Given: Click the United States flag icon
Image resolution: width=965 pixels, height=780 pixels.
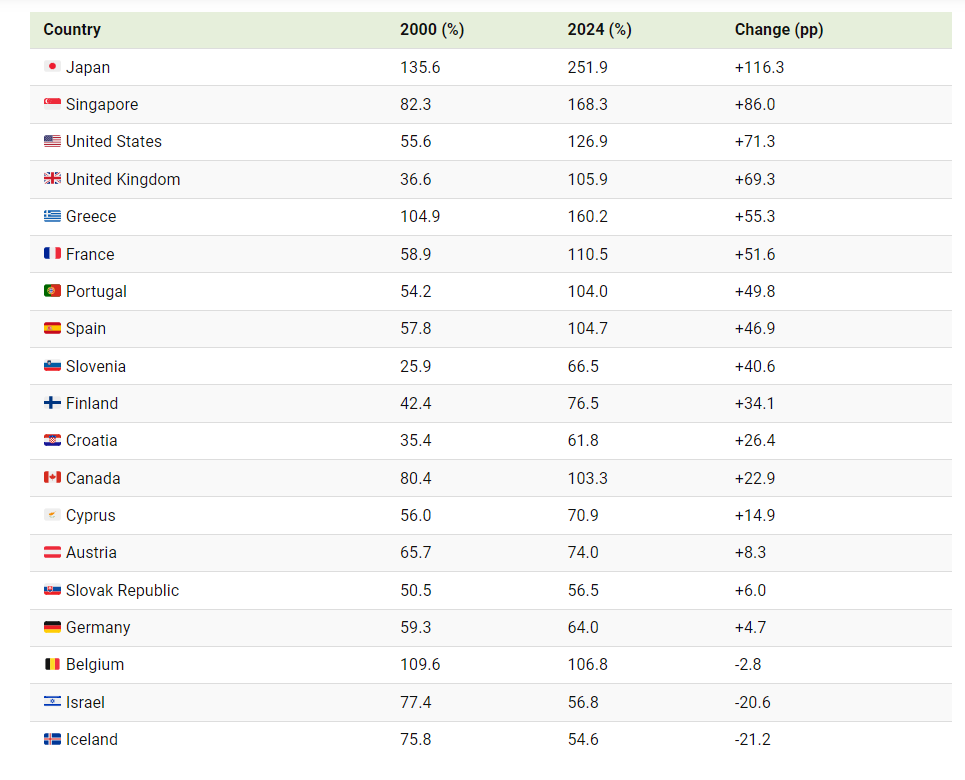Looking at the screenshot, I should 52,142.
